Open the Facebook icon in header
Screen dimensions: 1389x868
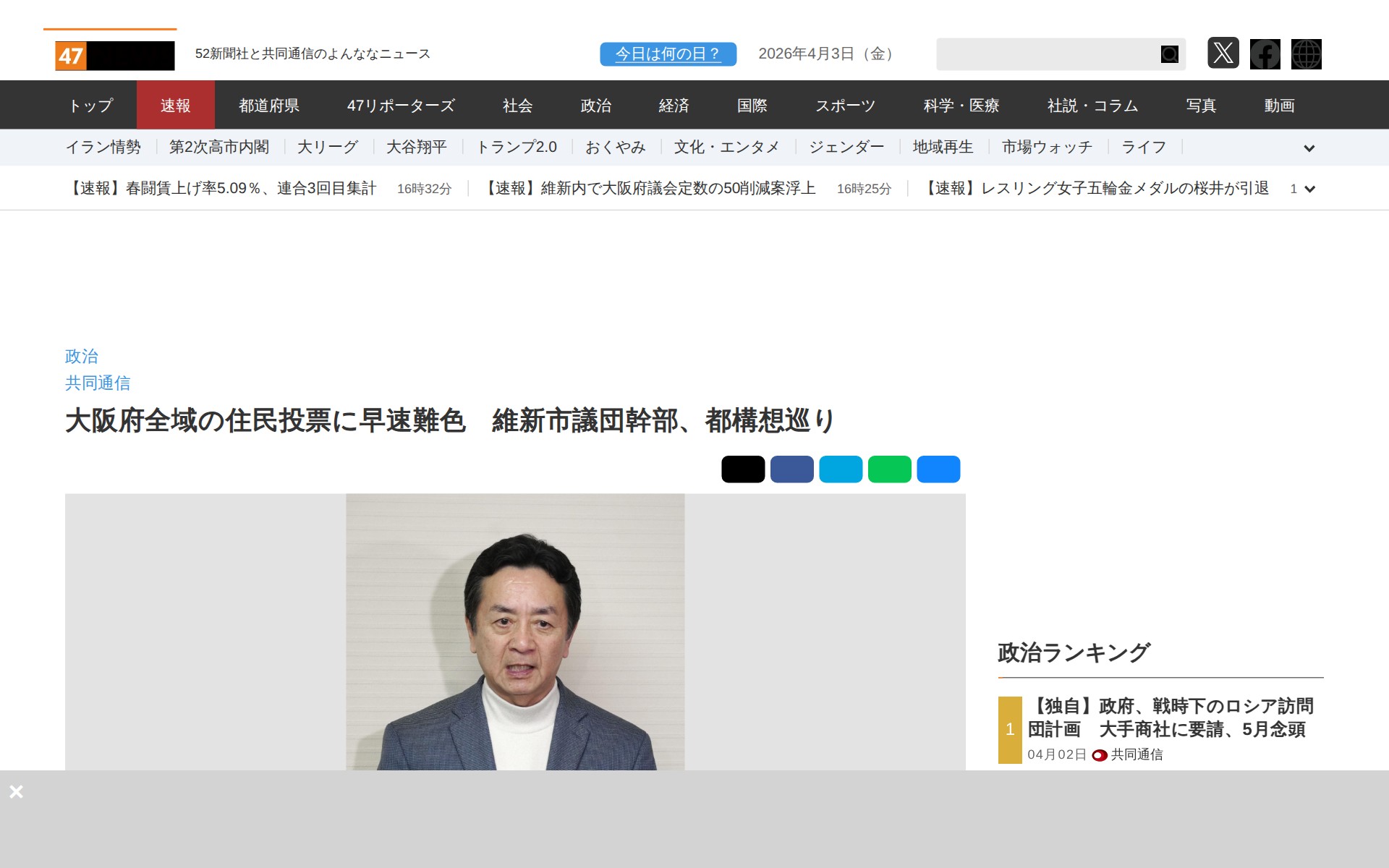[1265, 54]
